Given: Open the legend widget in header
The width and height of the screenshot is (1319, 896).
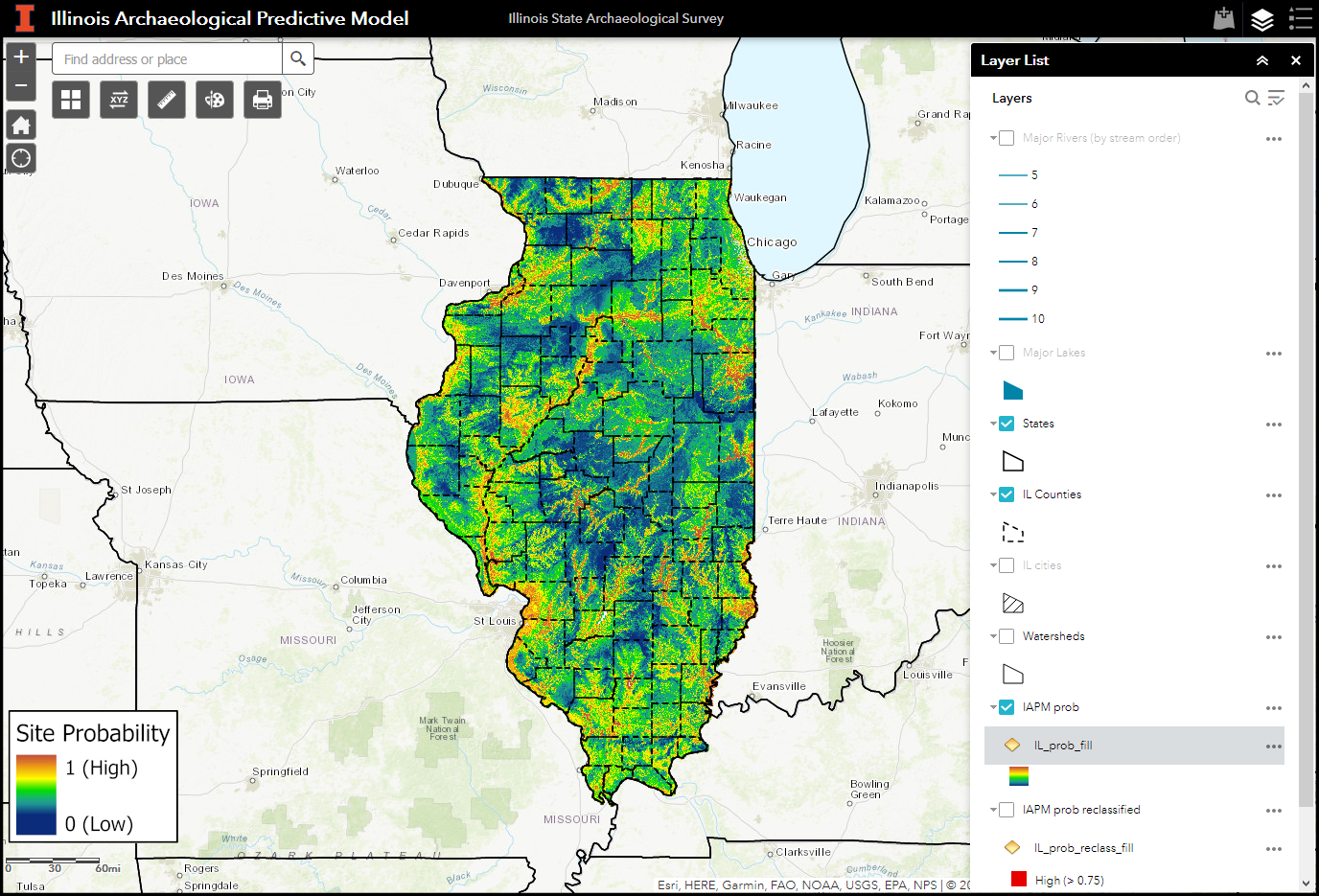Looking at the screenshot, I should click(x=1300, y=18).
